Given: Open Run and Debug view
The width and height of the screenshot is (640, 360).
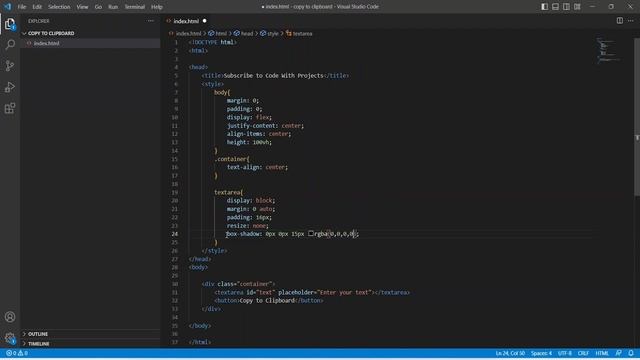Looking at the screenshot, I should [x=10, y=87].
